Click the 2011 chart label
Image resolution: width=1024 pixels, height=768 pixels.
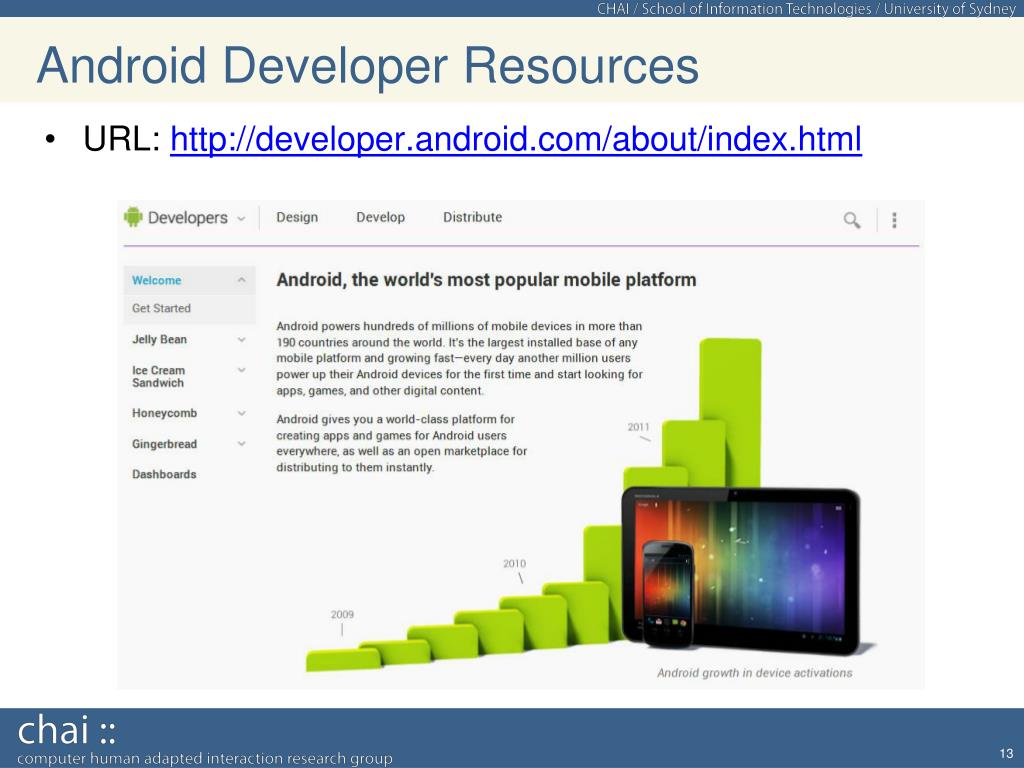point(639,427)
